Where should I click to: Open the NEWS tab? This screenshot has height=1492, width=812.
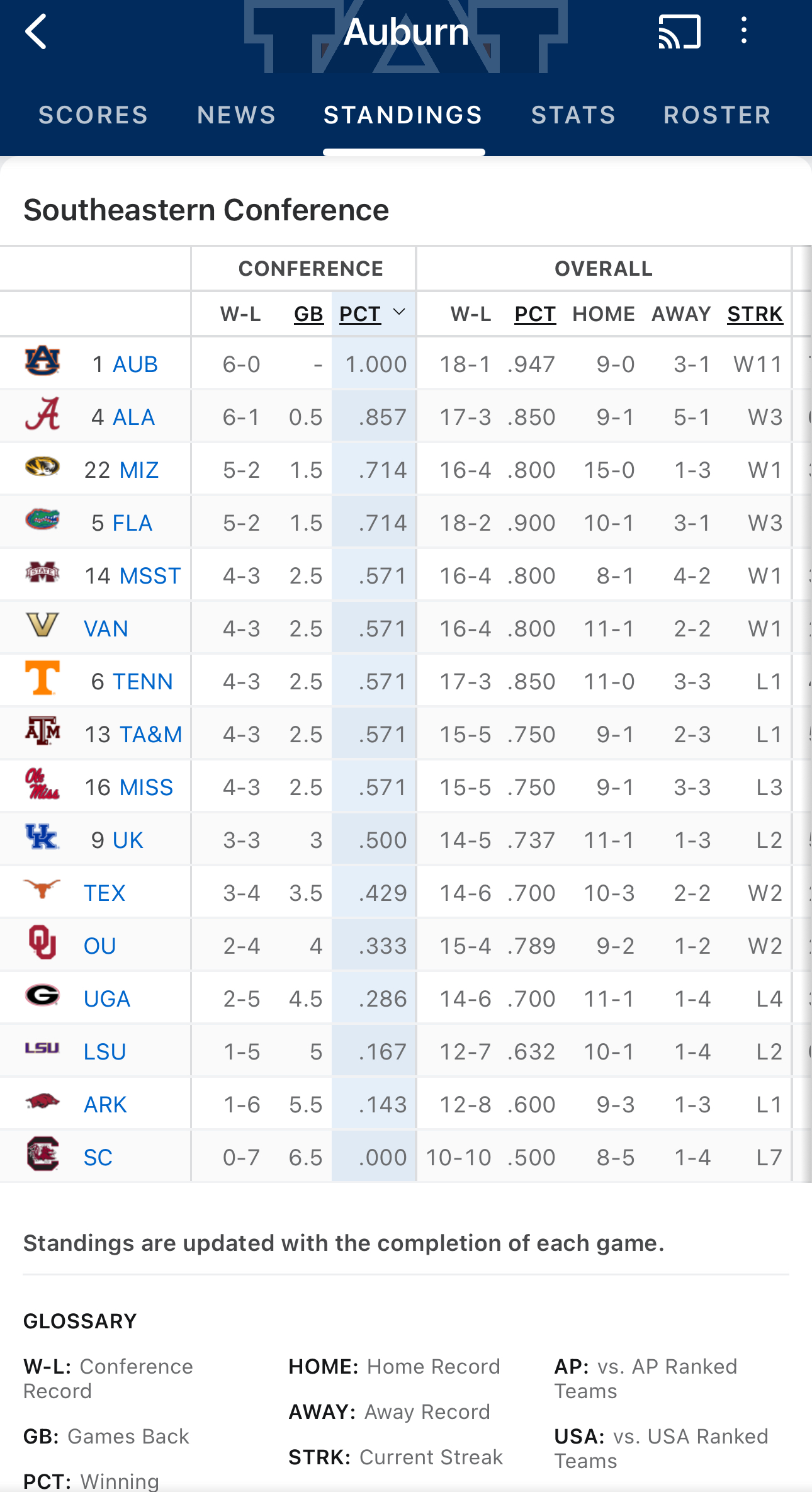pos(236,115)
